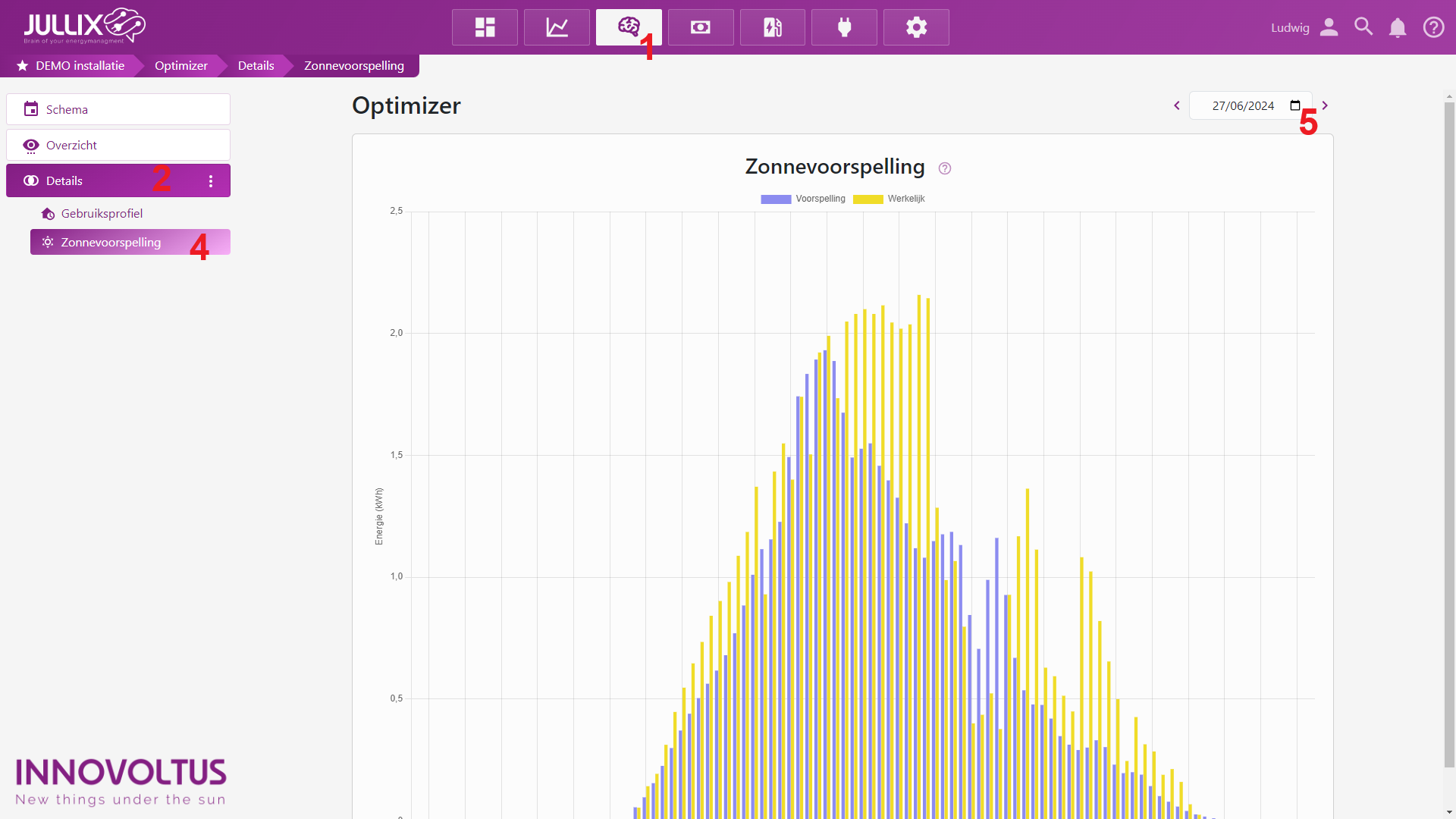Open the EV charging station icon

tap(772, 27)
